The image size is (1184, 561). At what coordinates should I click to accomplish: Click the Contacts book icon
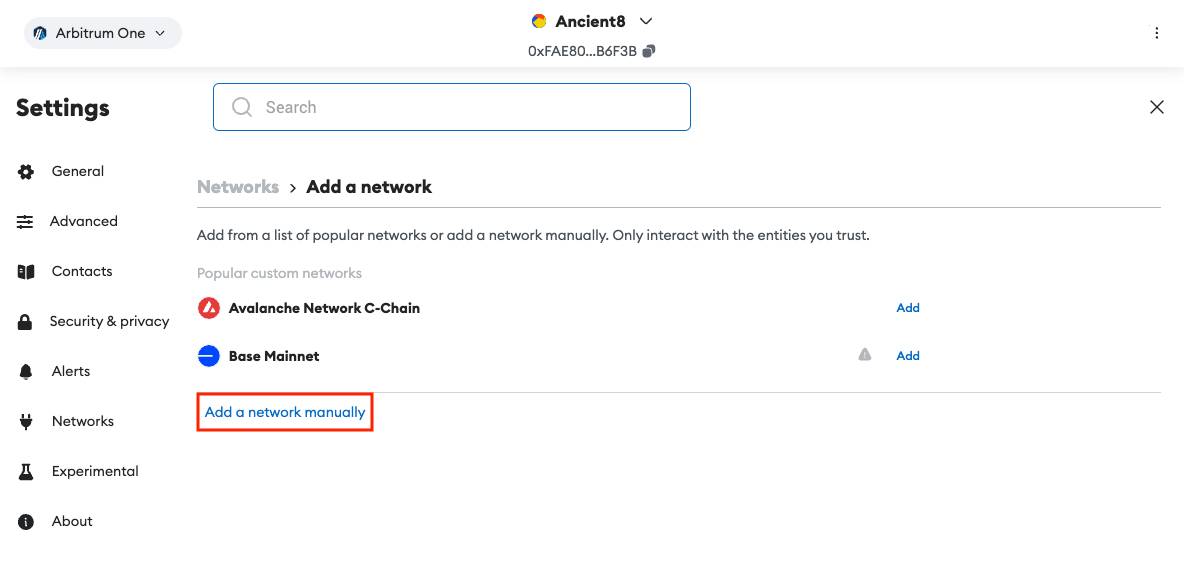click(x=26, y=272)
